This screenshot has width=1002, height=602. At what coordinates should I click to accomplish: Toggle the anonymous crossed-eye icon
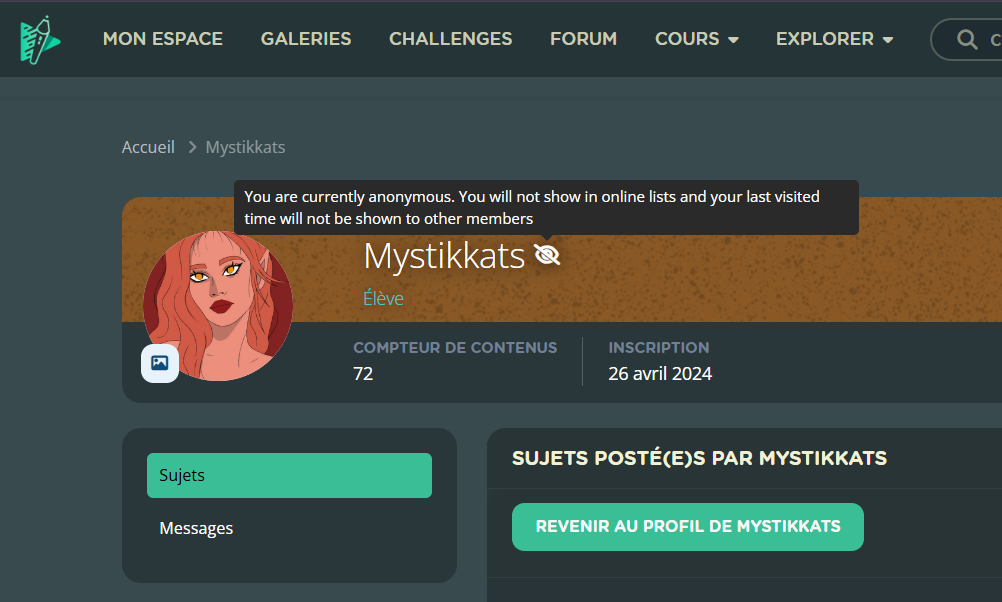coord(547,255)
